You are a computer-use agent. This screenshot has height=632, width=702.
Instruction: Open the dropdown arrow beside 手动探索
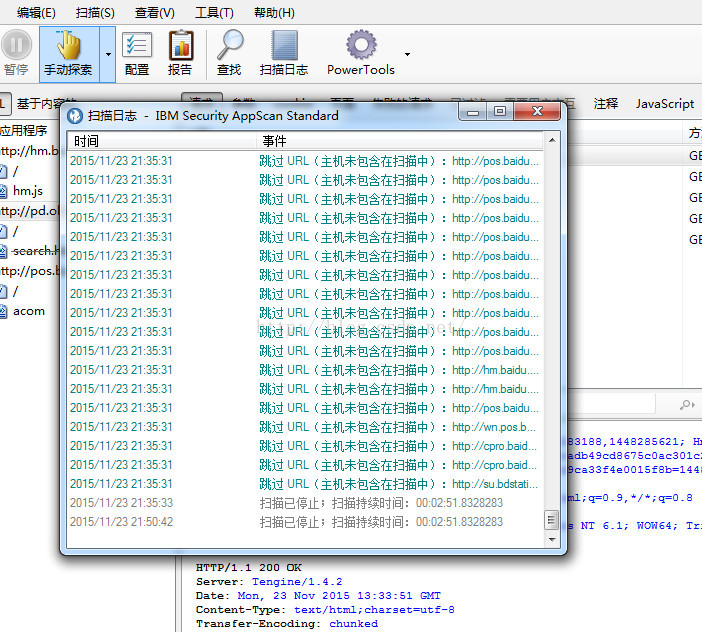tap(108, 54)
